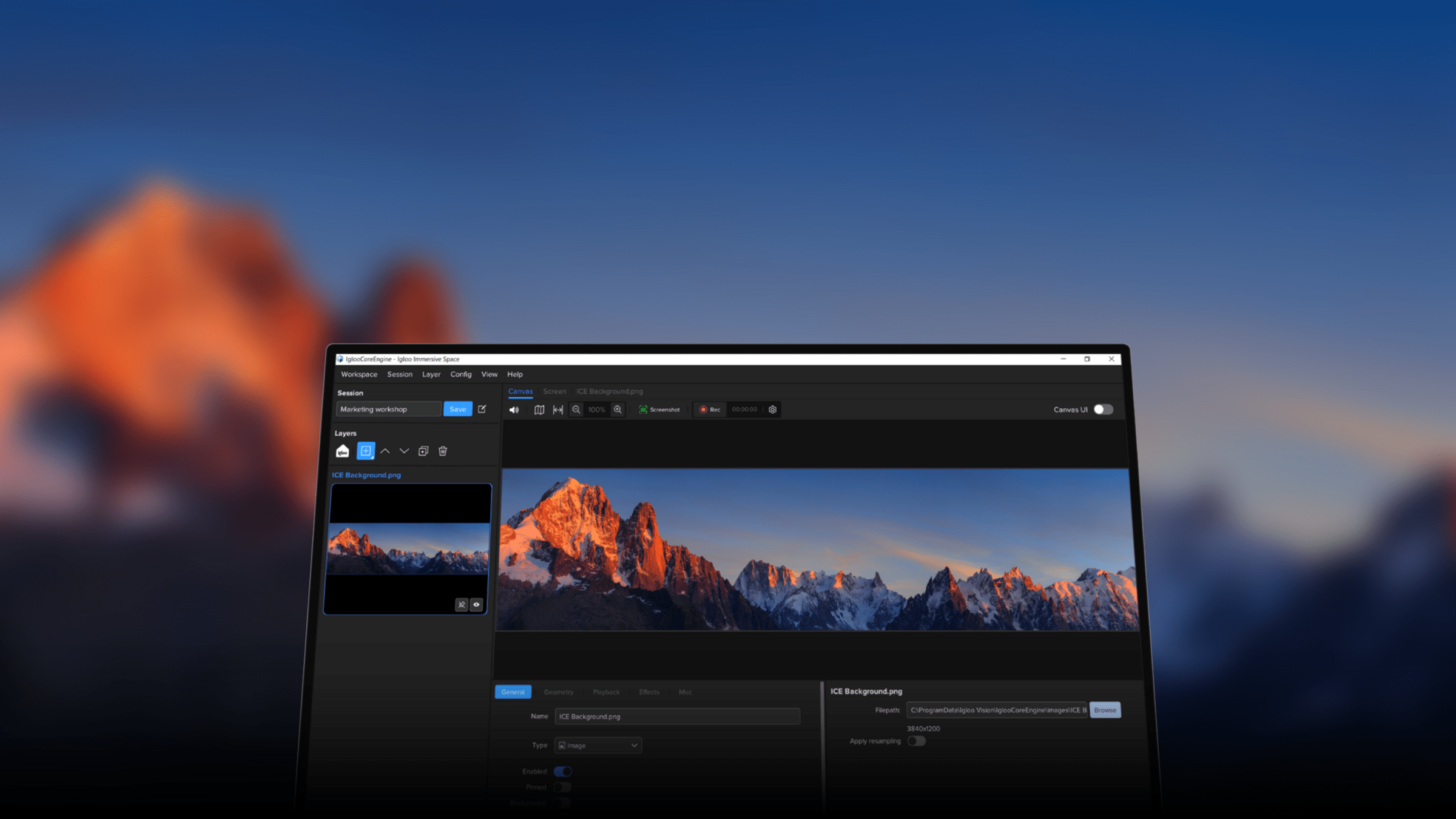
Task: Hide ICE Background layer via eye icon
Action: (476, 604)
